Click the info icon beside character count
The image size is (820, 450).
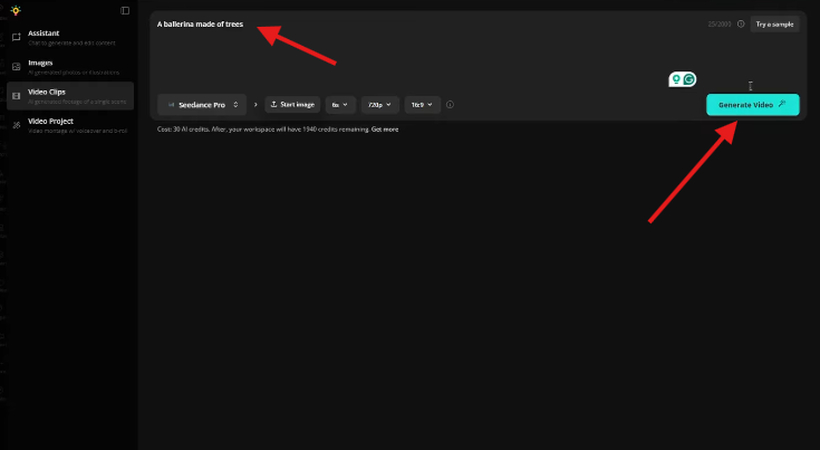coord(741,24)
